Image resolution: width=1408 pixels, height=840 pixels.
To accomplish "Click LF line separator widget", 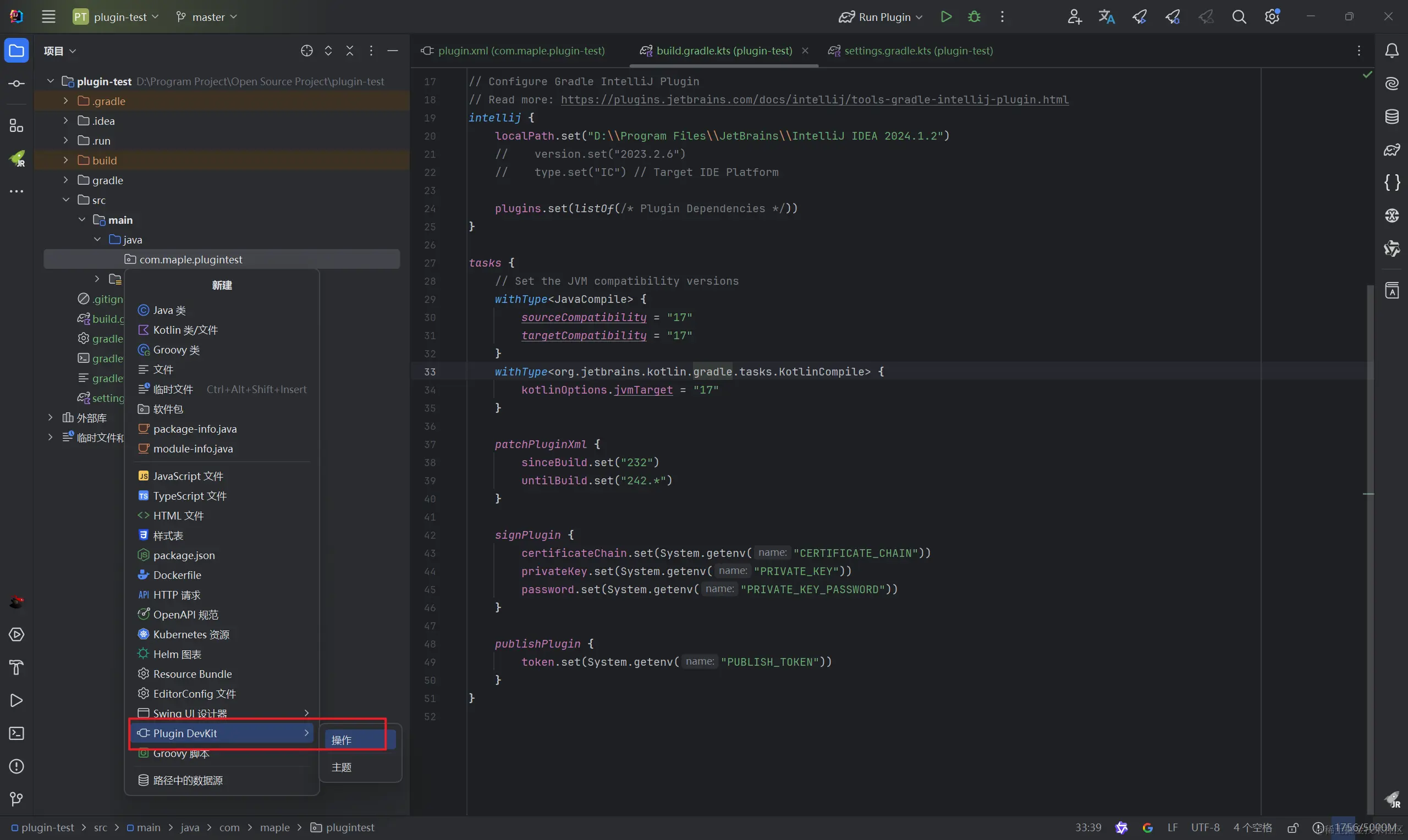I will point(1173,828).
